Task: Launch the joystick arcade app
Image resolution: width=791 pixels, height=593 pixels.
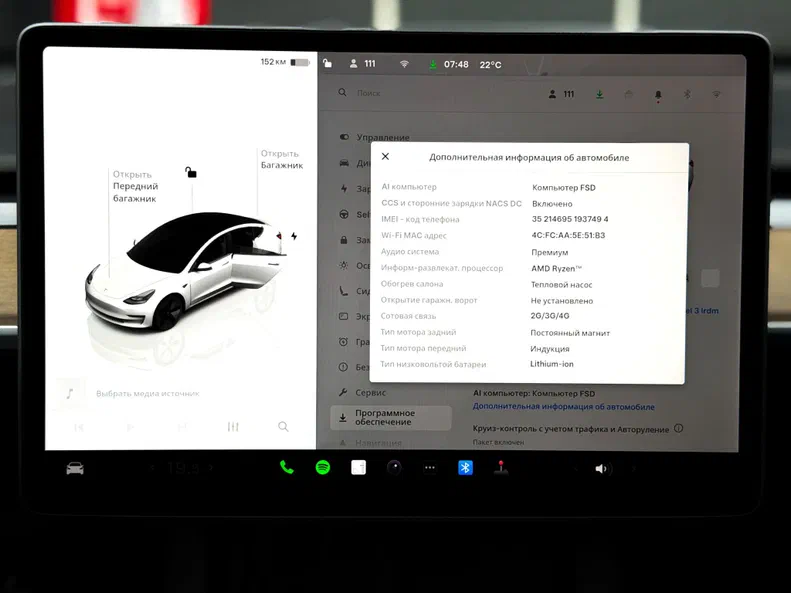Action: [x=501, y=467]
